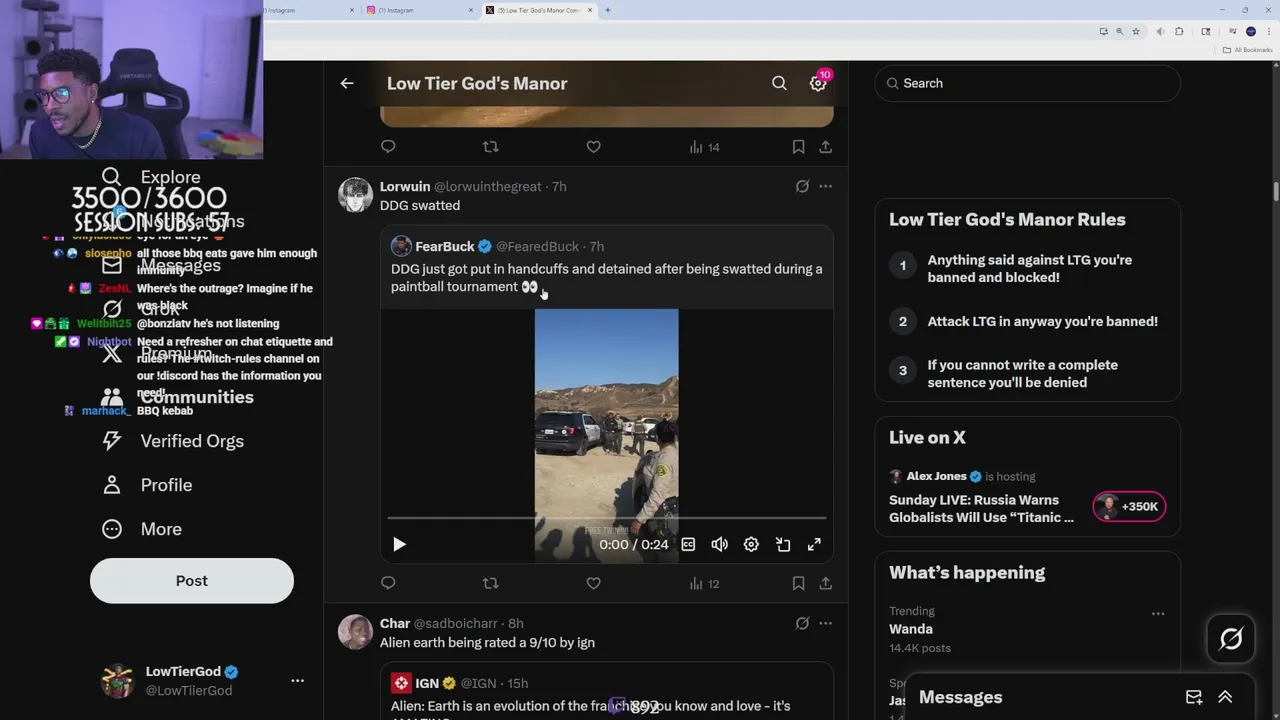This screenshot has height=720, width=1280.
Task: View analytics showing 14 views on top post
Action: [704, 147]
